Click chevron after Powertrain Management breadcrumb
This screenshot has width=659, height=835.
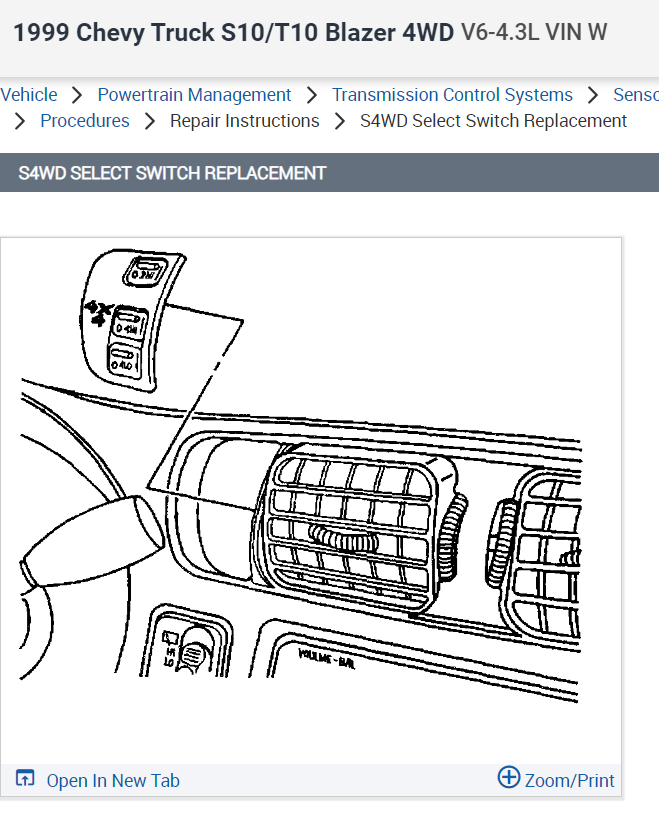click(312, 95)
